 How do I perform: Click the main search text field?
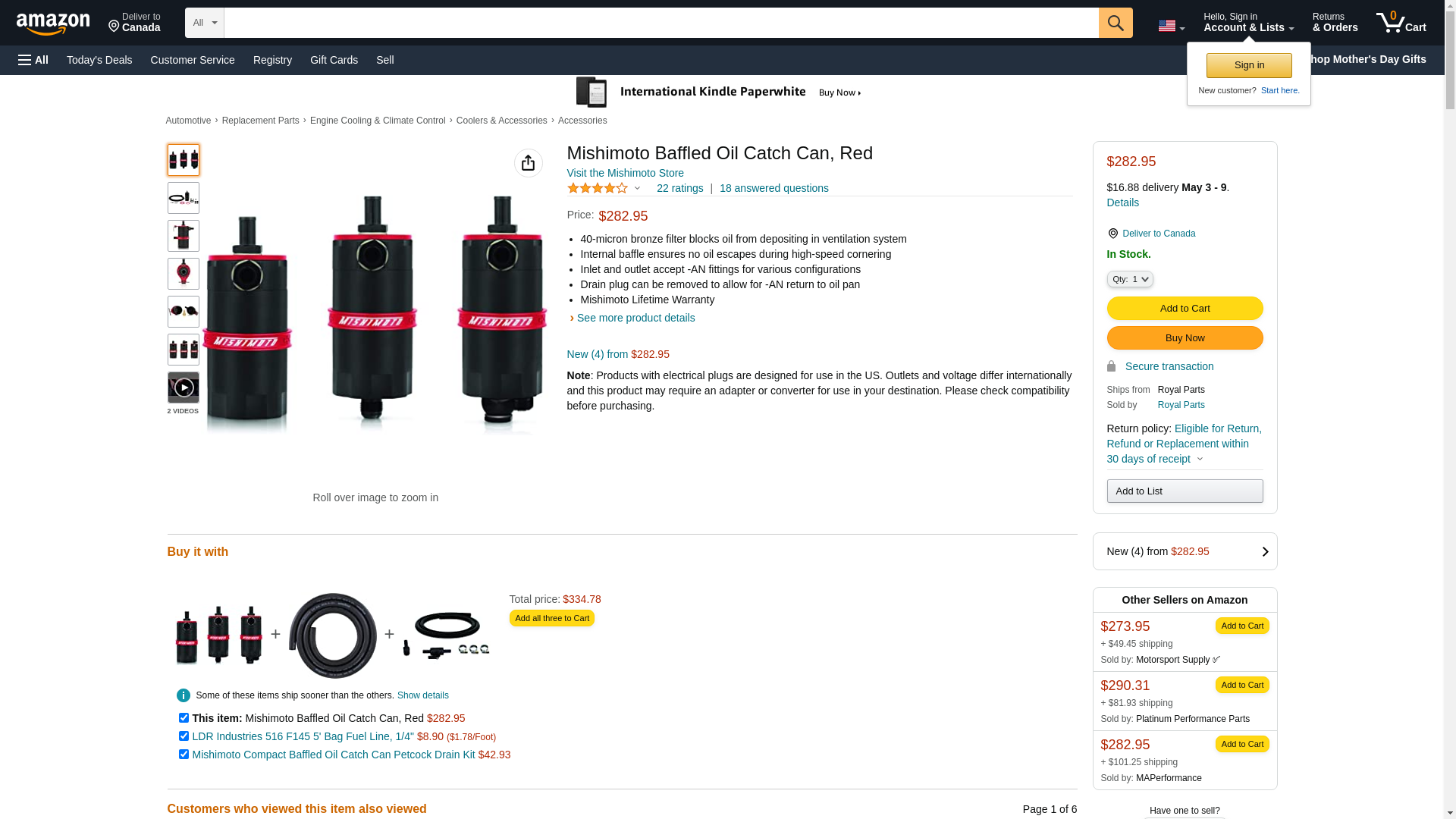tap(661, 23)
